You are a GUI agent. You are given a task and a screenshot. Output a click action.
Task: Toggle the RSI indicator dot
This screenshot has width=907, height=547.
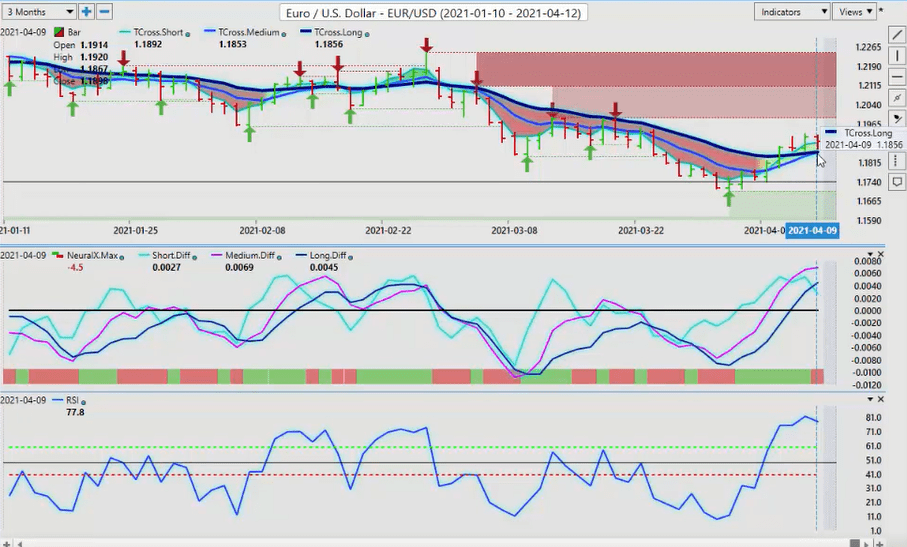83,402
